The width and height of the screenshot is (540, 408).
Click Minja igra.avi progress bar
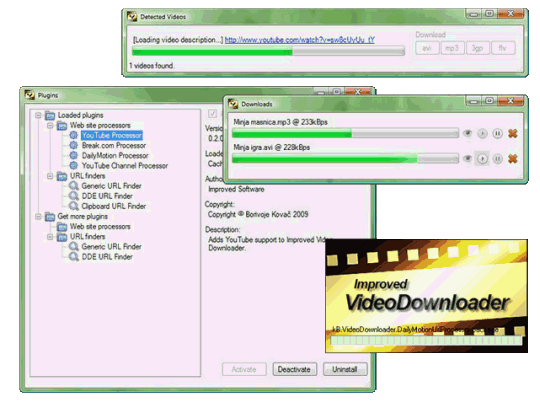pyautogui.click(x=345, y=158)
